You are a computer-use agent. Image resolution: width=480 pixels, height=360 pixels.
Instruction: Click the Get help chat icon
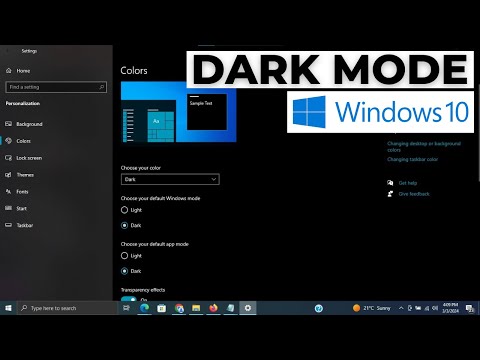pyautogui.click(x=390, y=183)
